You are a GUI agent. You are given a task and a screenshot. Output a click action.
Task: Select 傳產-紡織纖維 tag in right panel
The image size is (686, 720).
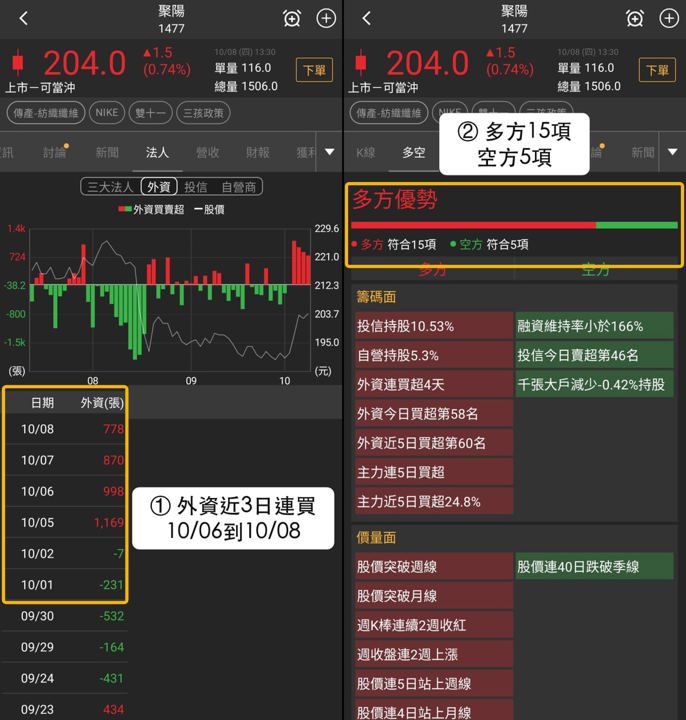(x=388, y=113)
